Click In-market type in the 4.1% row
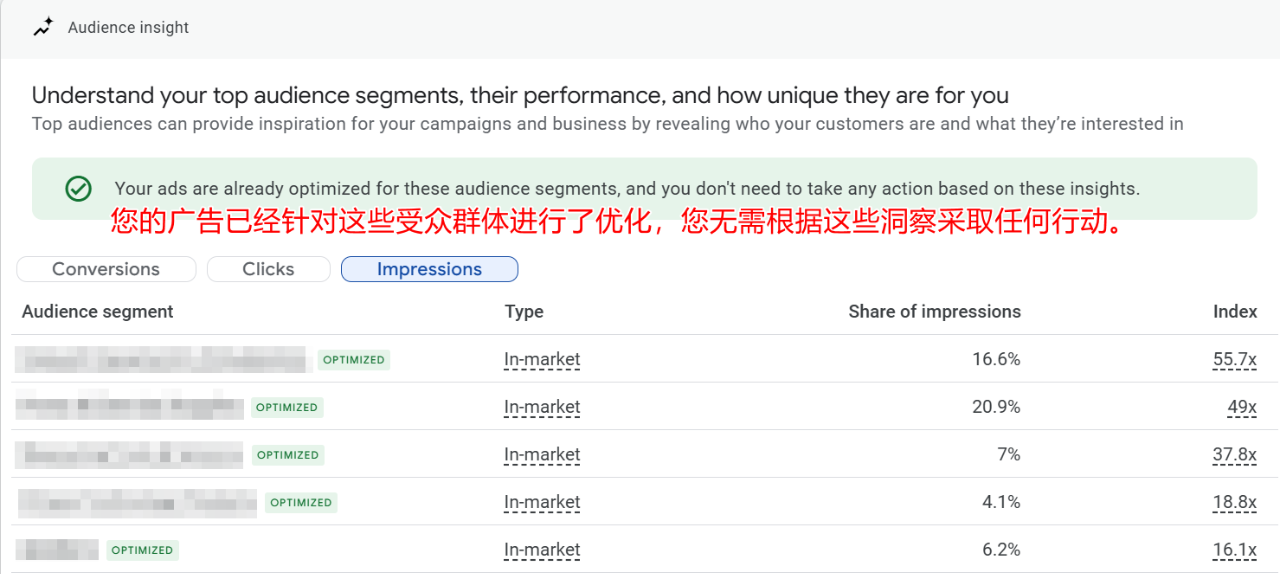Image resolution: width=1280 pixels, height=574 pixels. click(542, 502)
